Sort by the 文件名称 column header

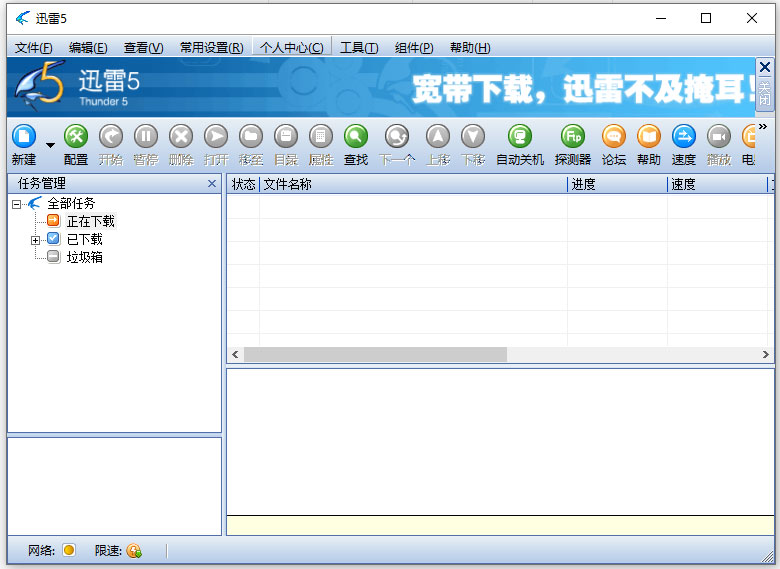413,185
